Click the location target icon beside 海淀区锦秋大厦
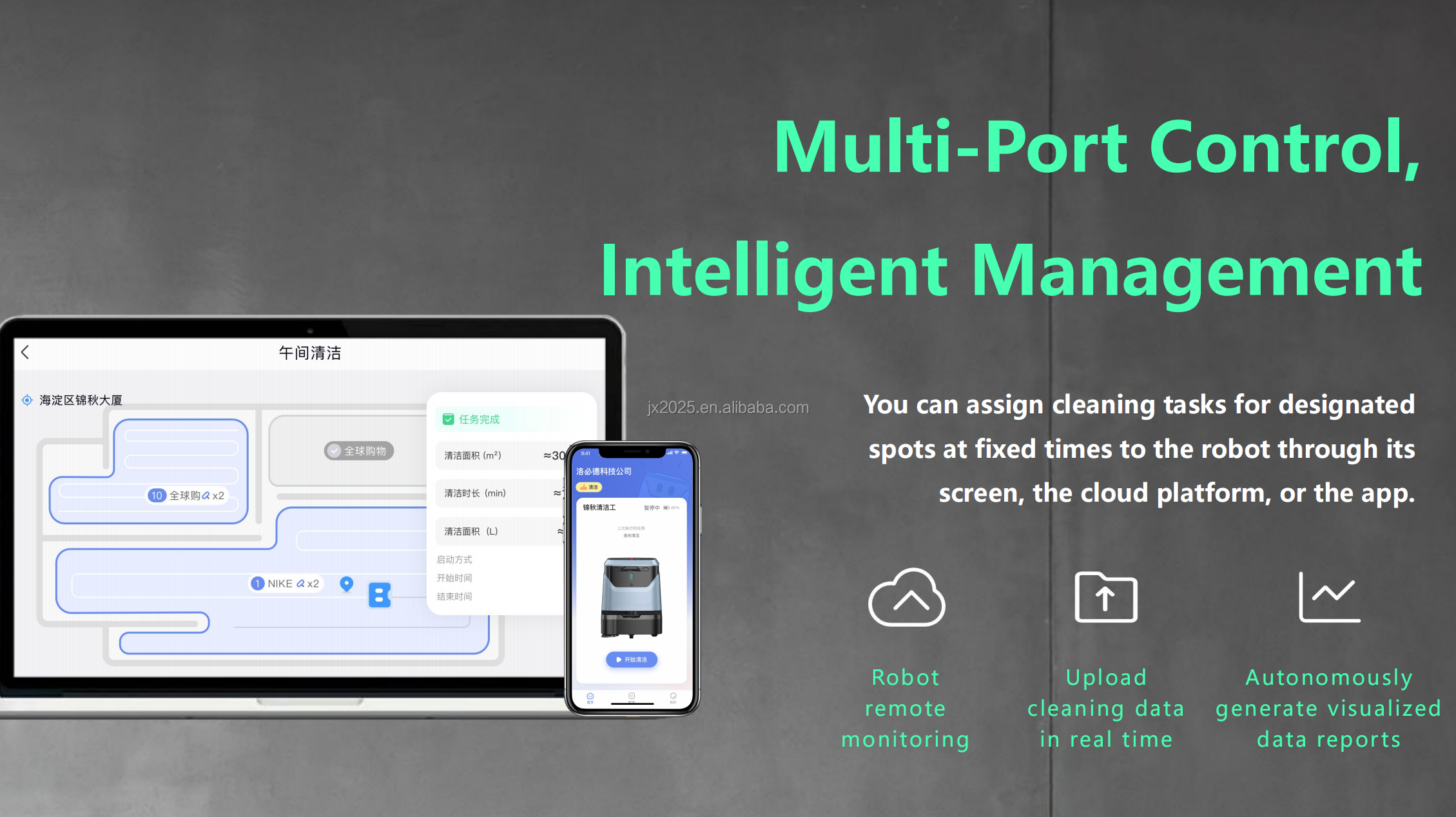The width and height of the screenshot is (1456, 817). [x=27, y=400]
